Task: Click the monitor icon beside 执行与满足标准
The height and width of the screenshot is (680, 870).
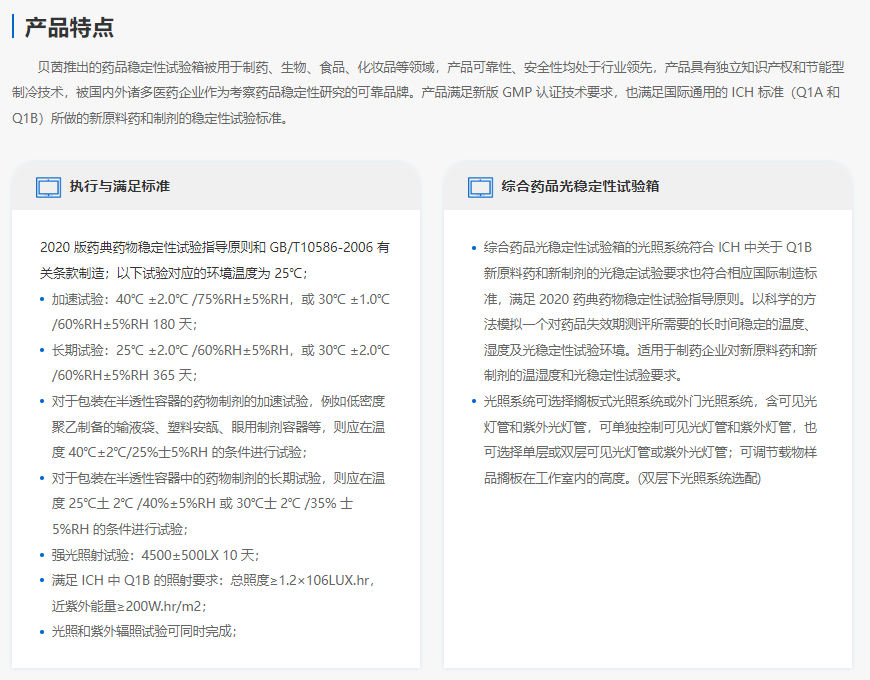Action: coord(48,187)
